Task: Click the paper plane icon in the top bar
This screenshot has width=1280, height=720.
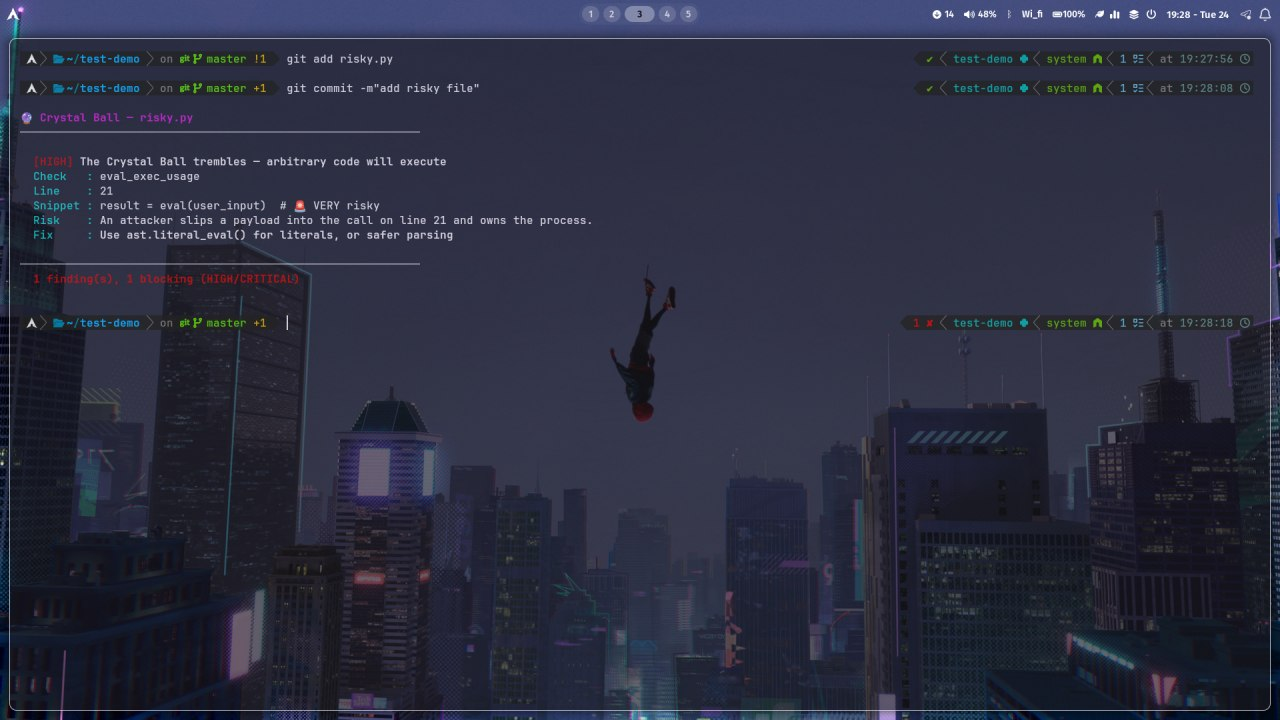Action: [1246, 14]
